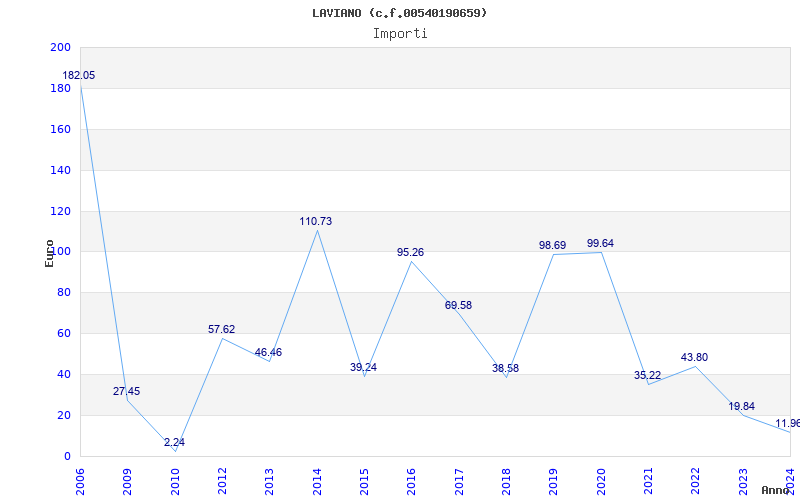The image size is (800, 500).
Task: Select the 43.80 value label
Action: [694, 357]
